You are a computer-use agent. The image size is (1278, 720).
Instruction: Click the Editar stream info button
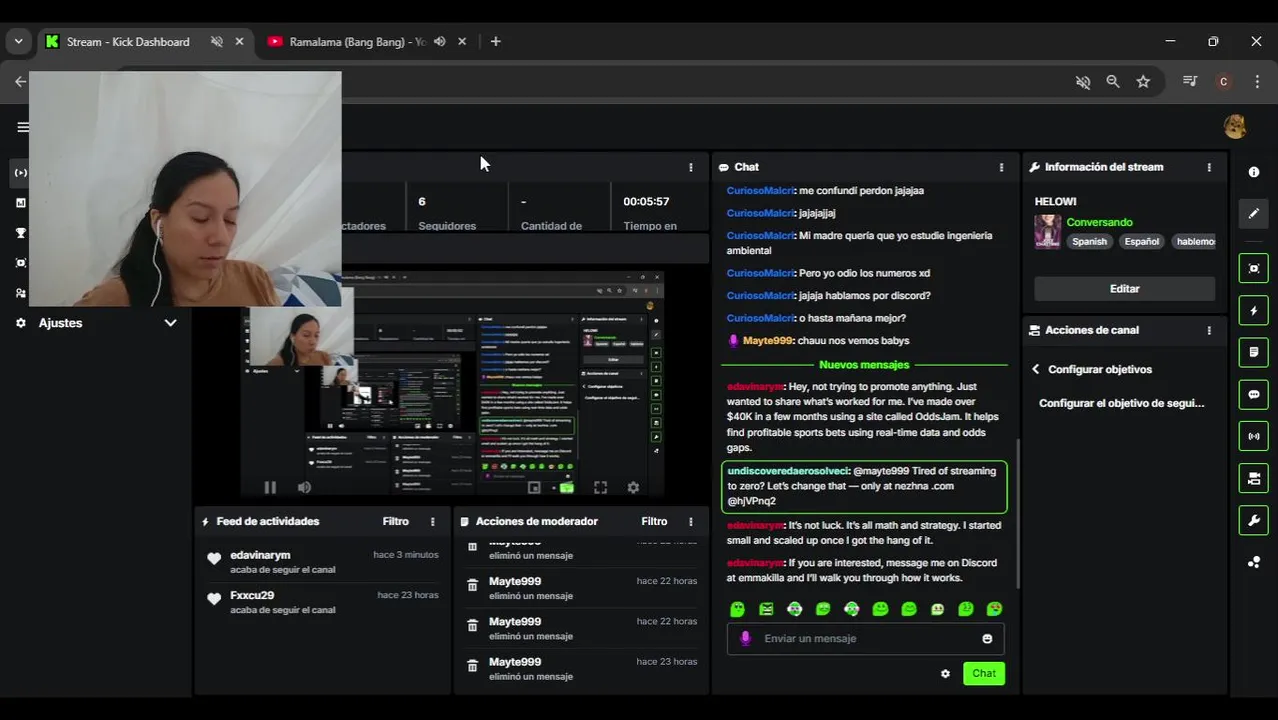(1124, 288)
